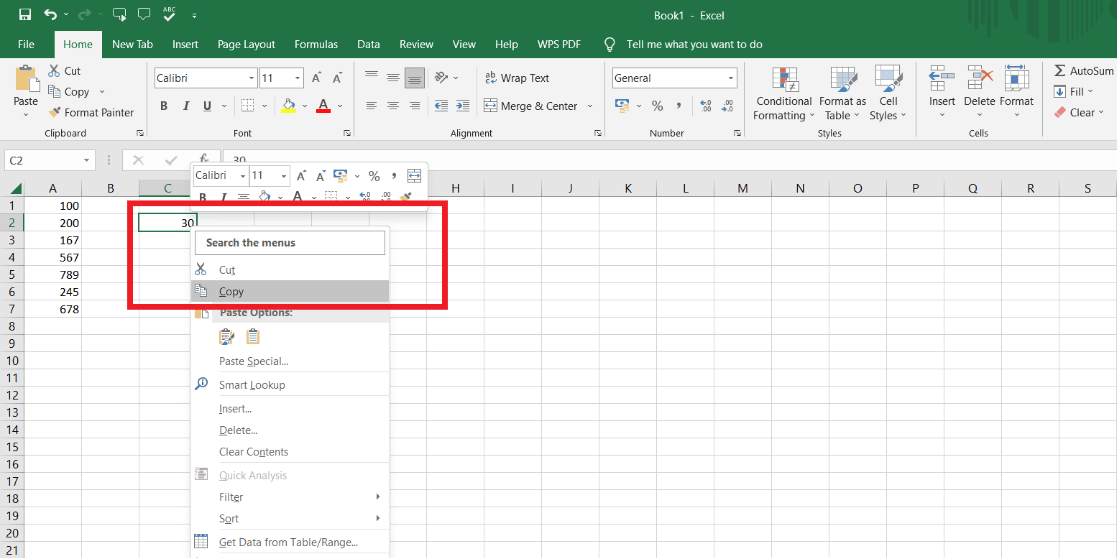The image size is (1117, 558).
Task: Switch to the Insert tab
Action: (185, 44)
